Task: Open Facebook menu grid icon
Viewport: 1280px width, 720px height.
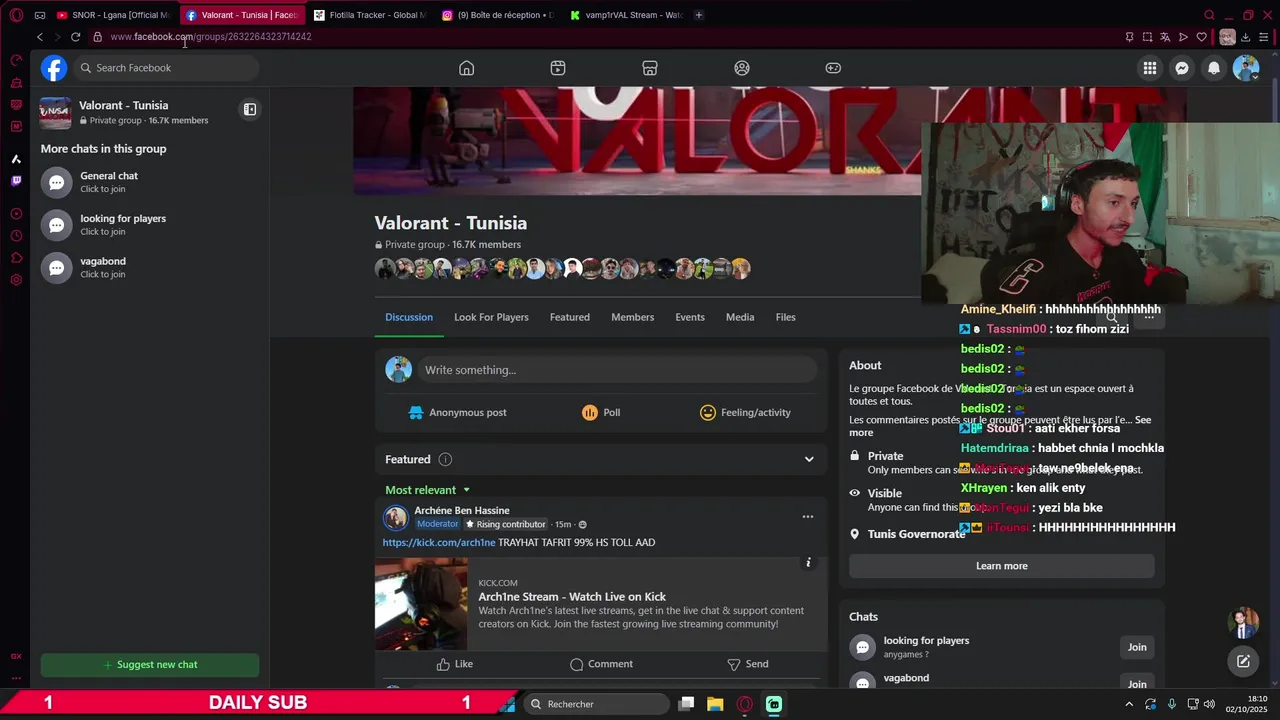Action: coord(1150,68)
